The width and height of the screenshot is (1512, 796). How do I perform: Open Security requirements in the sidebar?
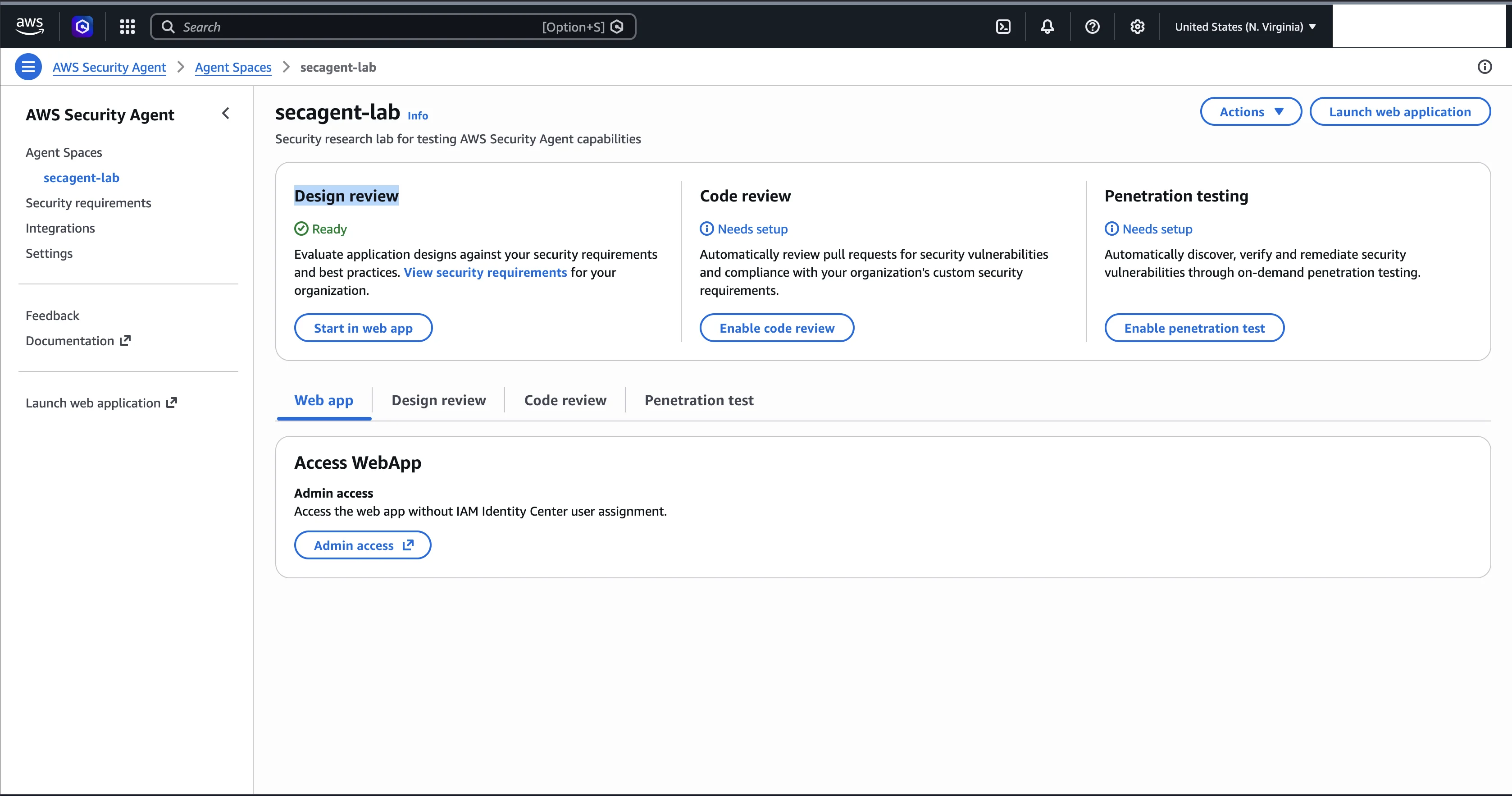(88, 203)
